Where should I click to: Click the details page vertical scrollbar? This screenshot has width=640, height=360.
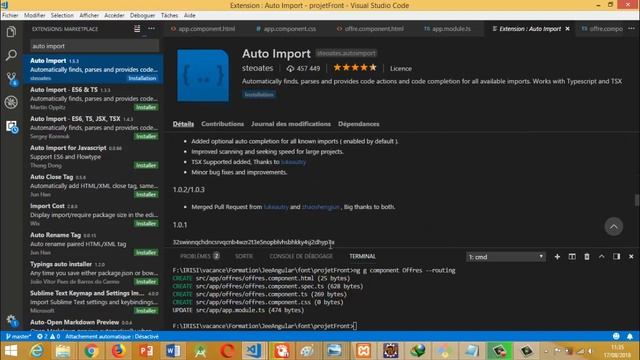tap(637, 200)
